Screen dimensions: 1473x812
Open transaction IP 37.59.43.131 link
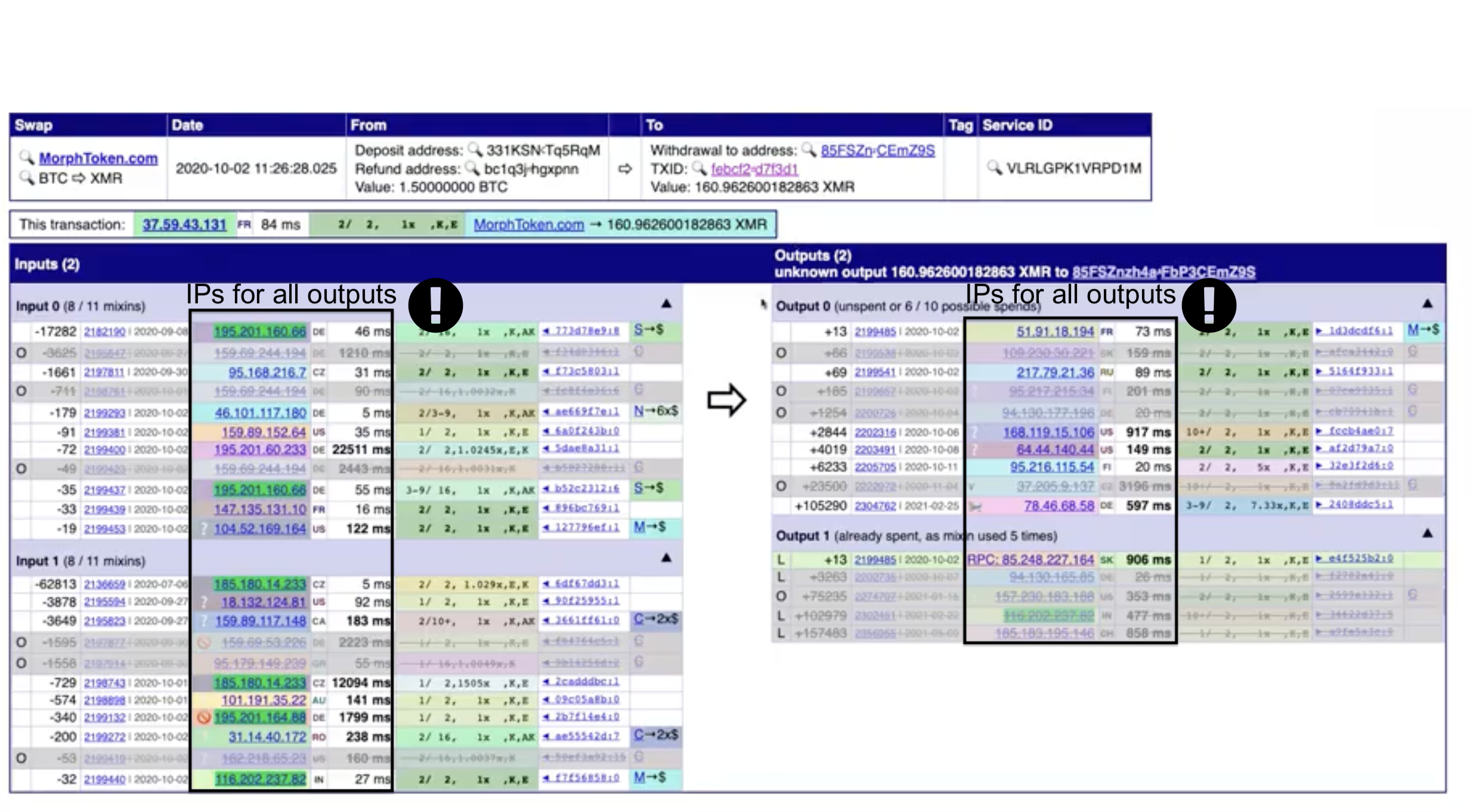(184, 225)
